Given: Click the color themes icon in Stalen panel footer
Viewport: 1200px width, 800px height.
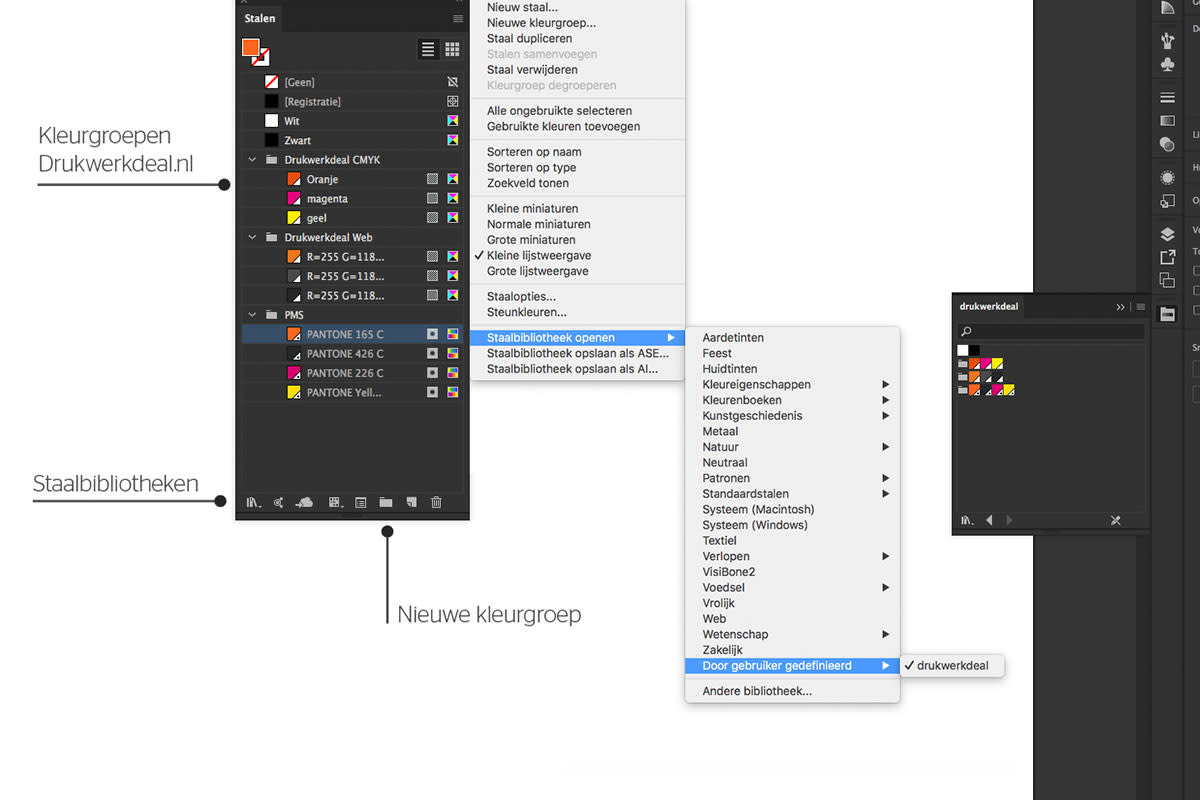Looking at the screenshot, I should pyautogui.click(x=279, y=502).
